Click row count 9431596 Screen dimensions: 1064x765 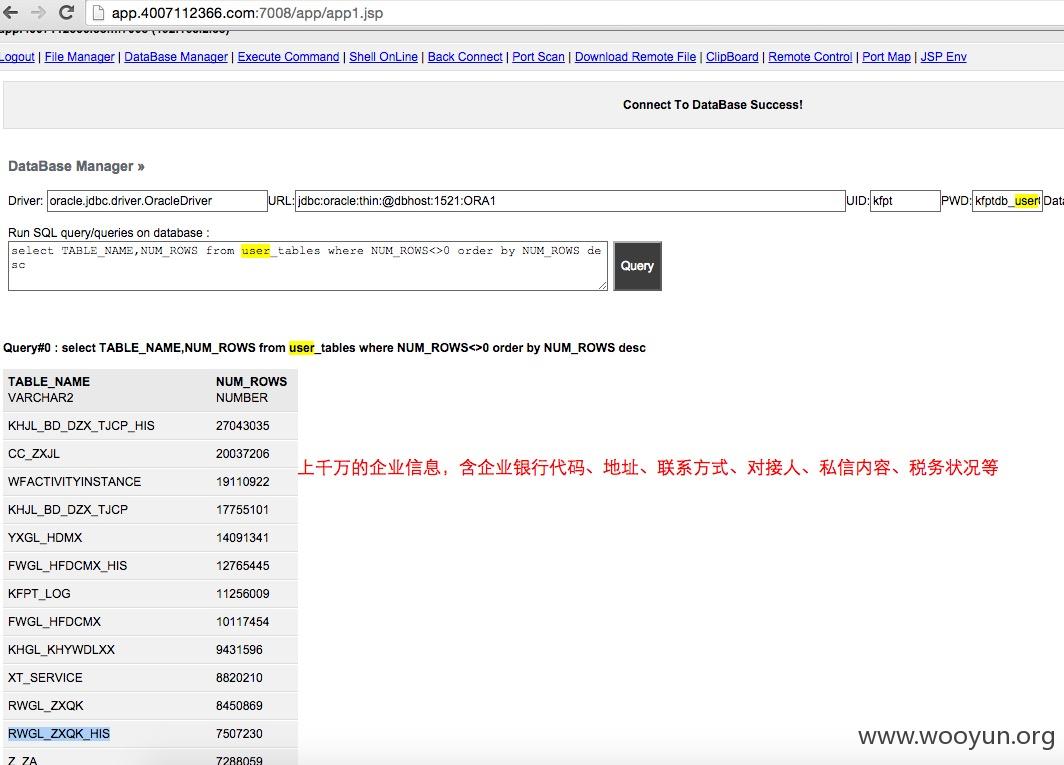[240, 650]
